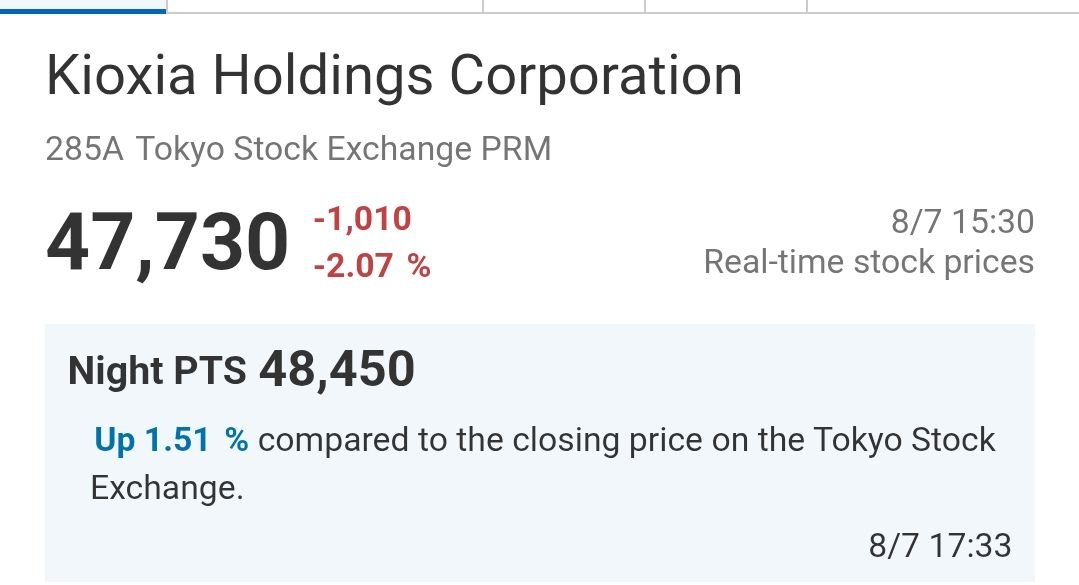Click the Kioxia Holdings Corporation company name
This screenshot has width=1079, height=585.
[x=394, y=77]
